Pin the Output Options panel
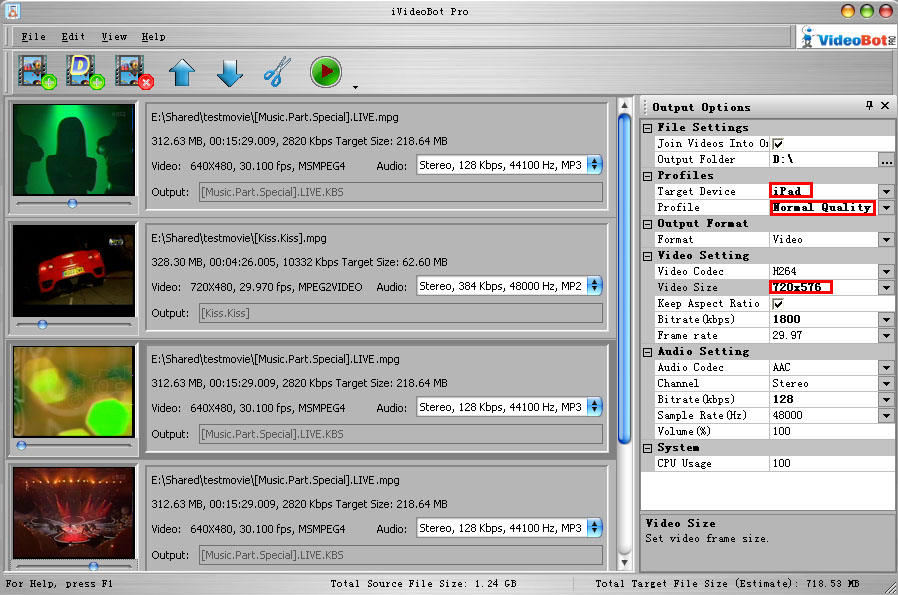This screenshot has width=898, height=595. [x=869, y=105]
